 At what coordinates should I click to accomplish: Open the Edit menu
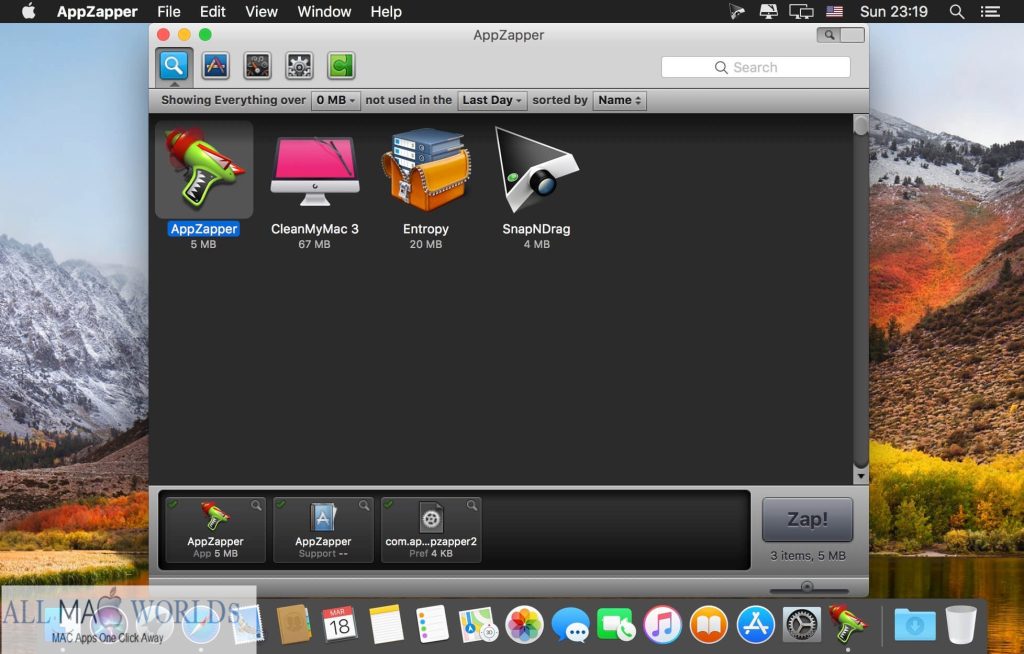point(213,12)
